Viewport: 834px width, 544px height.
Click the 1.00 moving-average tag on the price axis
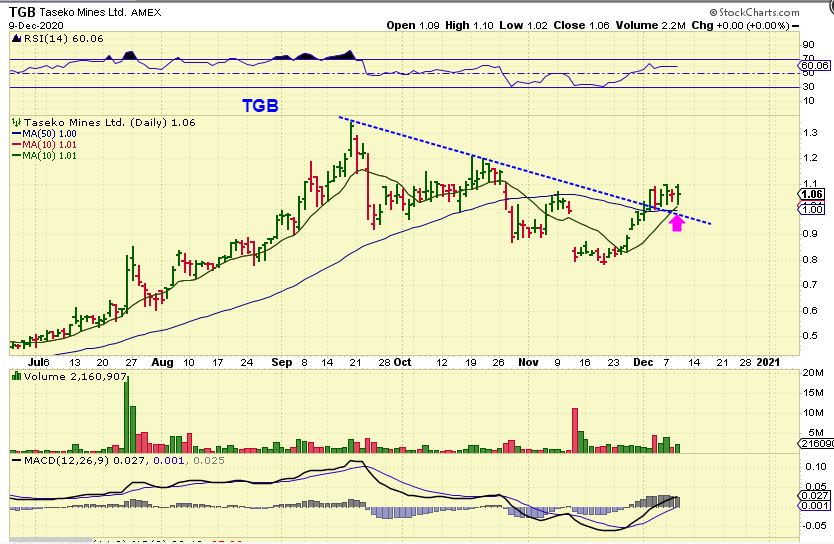click(812, 210)
